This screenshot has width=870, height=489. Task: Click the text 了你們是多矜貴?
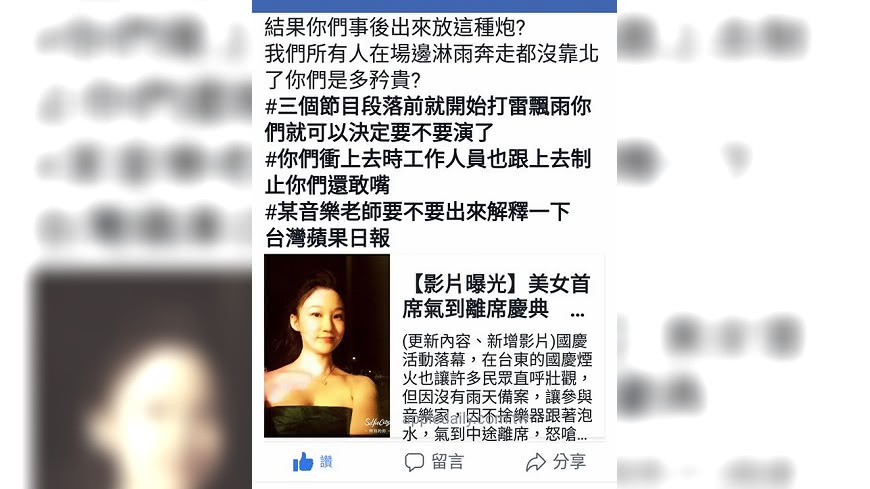(342, 80)
